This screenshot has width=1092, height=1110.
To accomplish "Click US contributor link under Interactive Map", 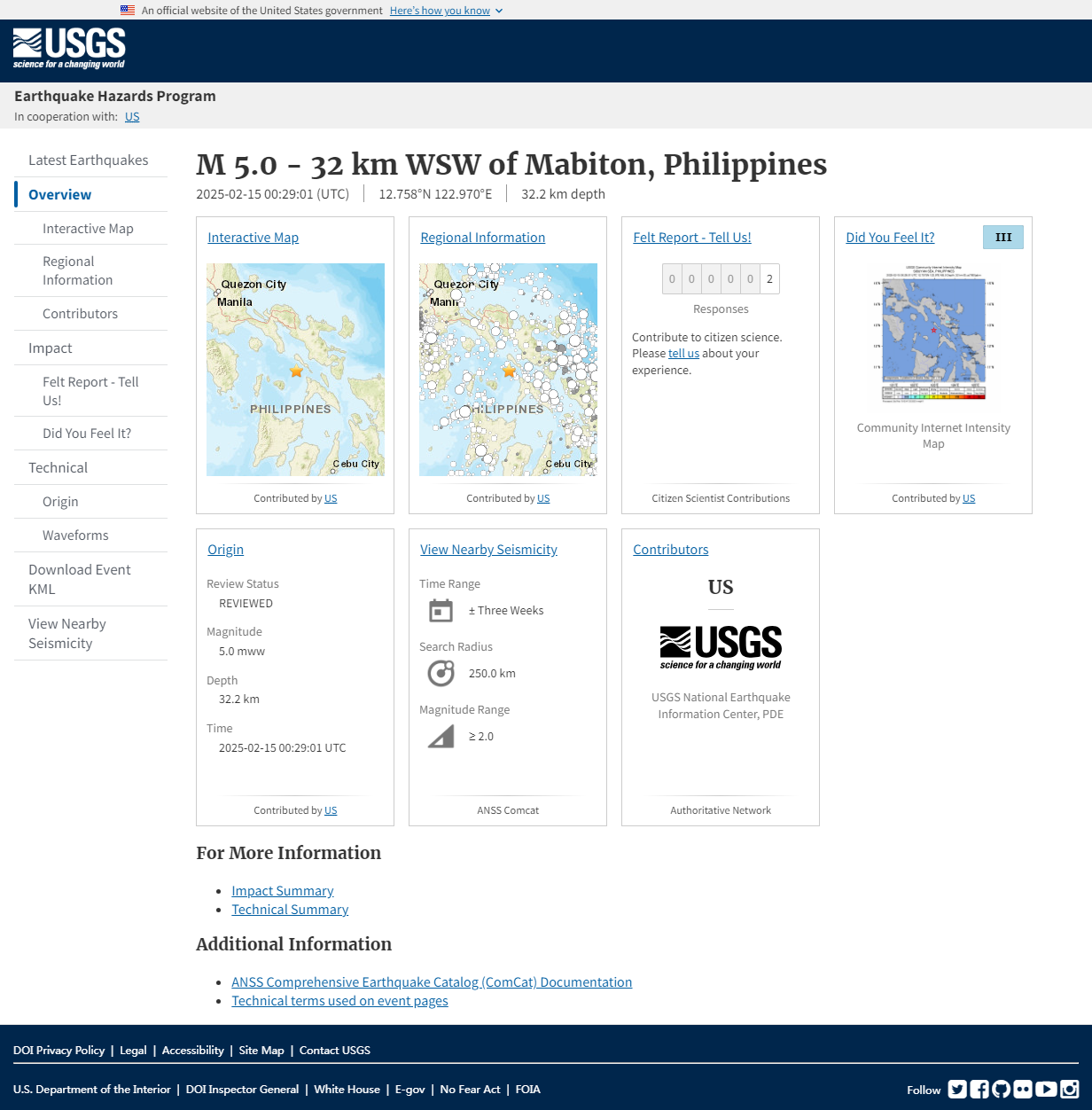I will tap(331, 498).
